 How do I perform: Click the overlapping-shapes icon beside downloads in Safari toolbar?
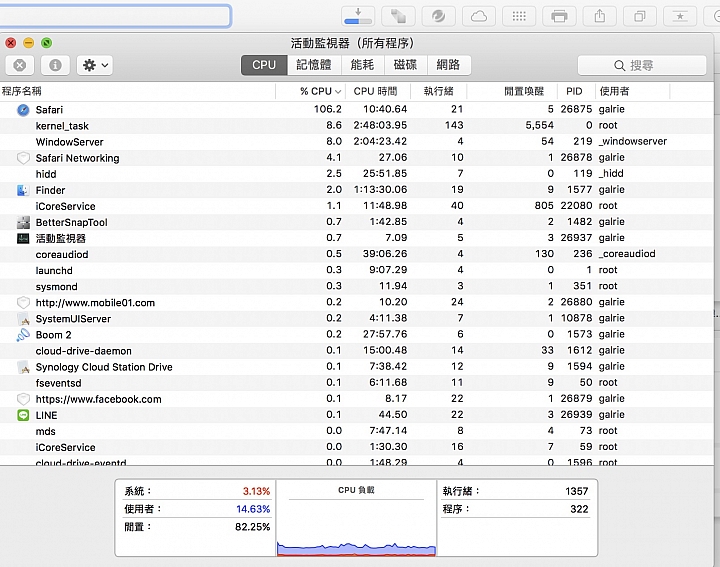tap(399, 17)
